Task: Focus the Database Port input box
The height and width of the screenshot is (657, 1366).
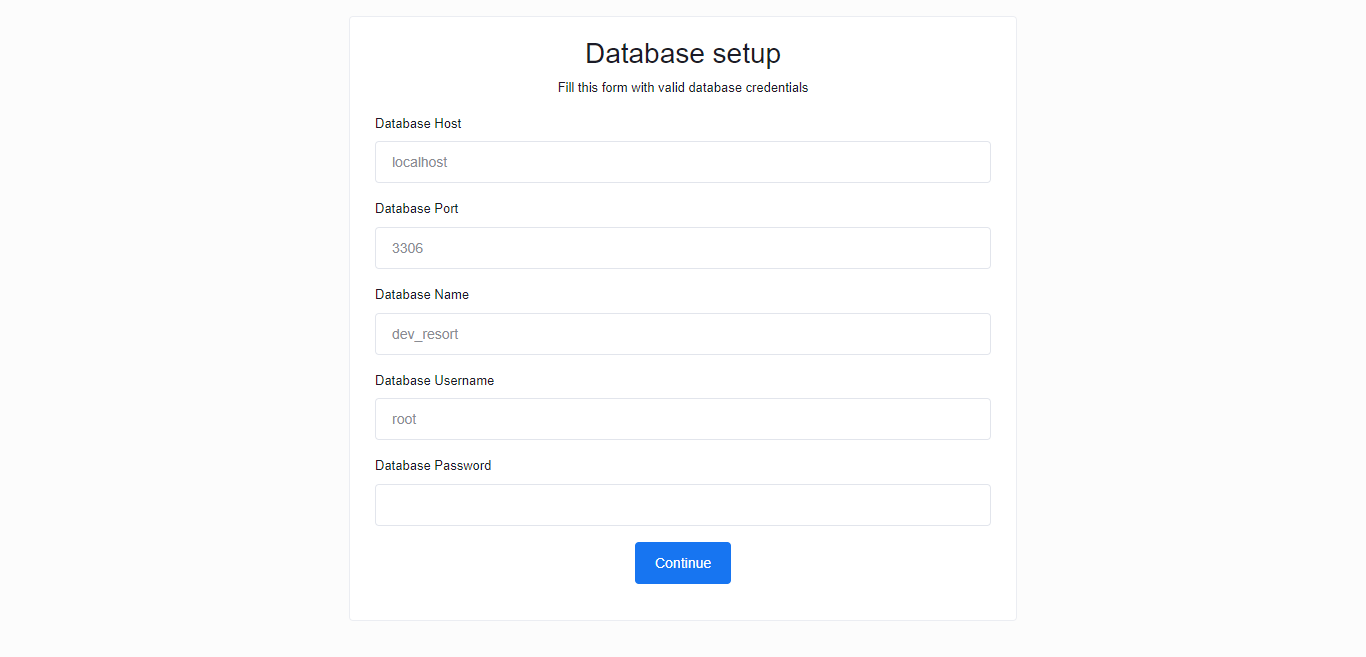Action: pyautogui.click(x=683, y=248)
